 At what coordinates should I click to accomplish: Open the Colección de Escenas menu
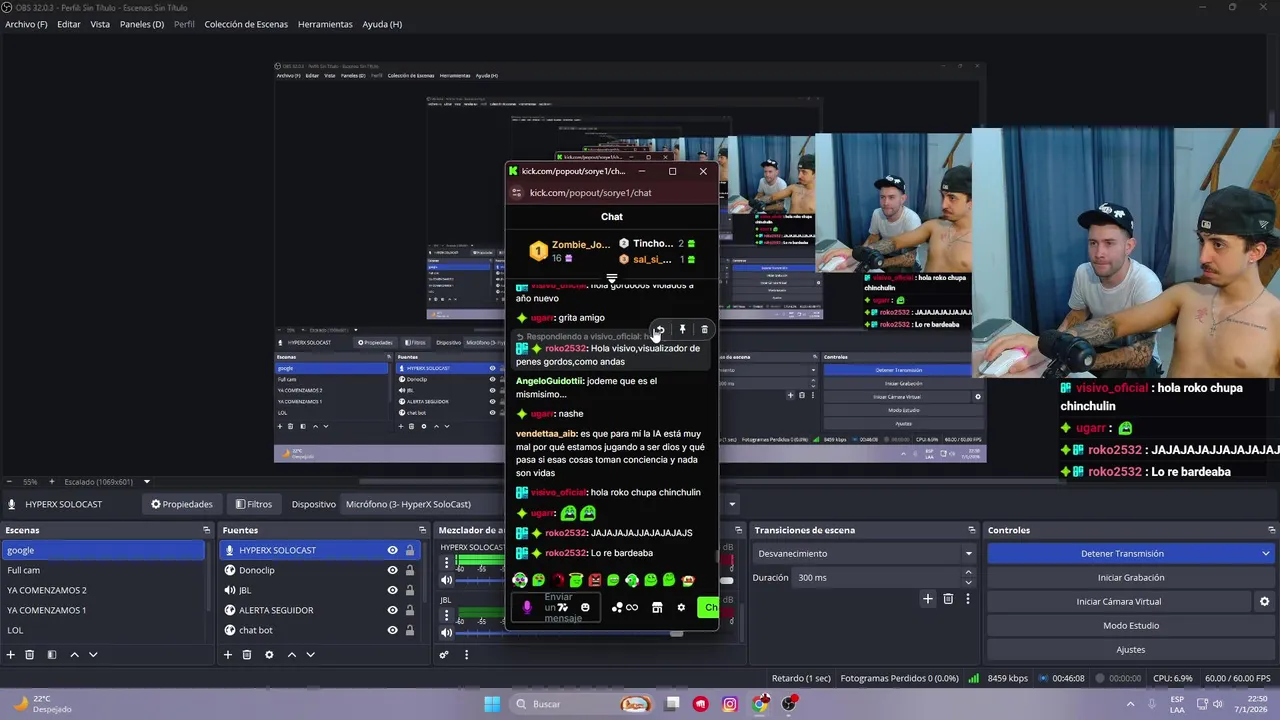click(x=246, y=24)
